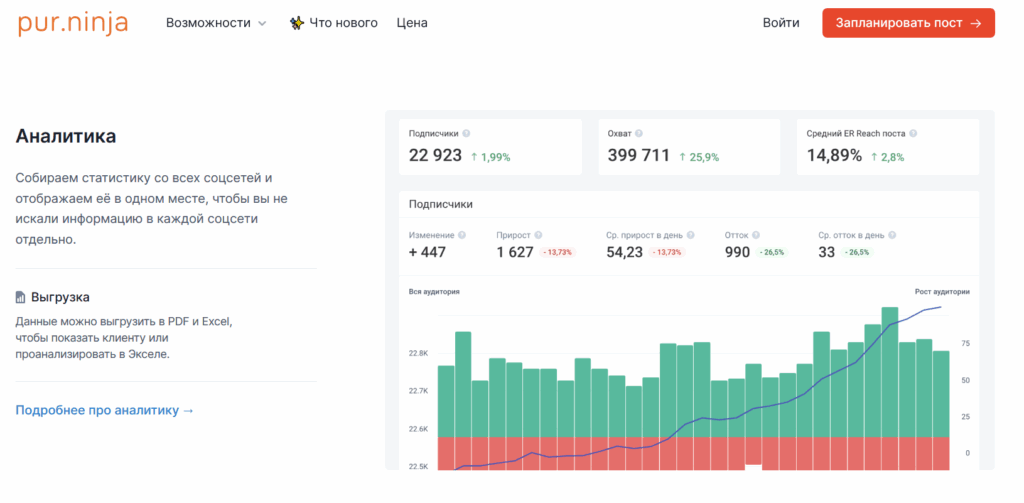
Task: Click the 22 923 subscribers stat card
Action: [x=490, y=147]
